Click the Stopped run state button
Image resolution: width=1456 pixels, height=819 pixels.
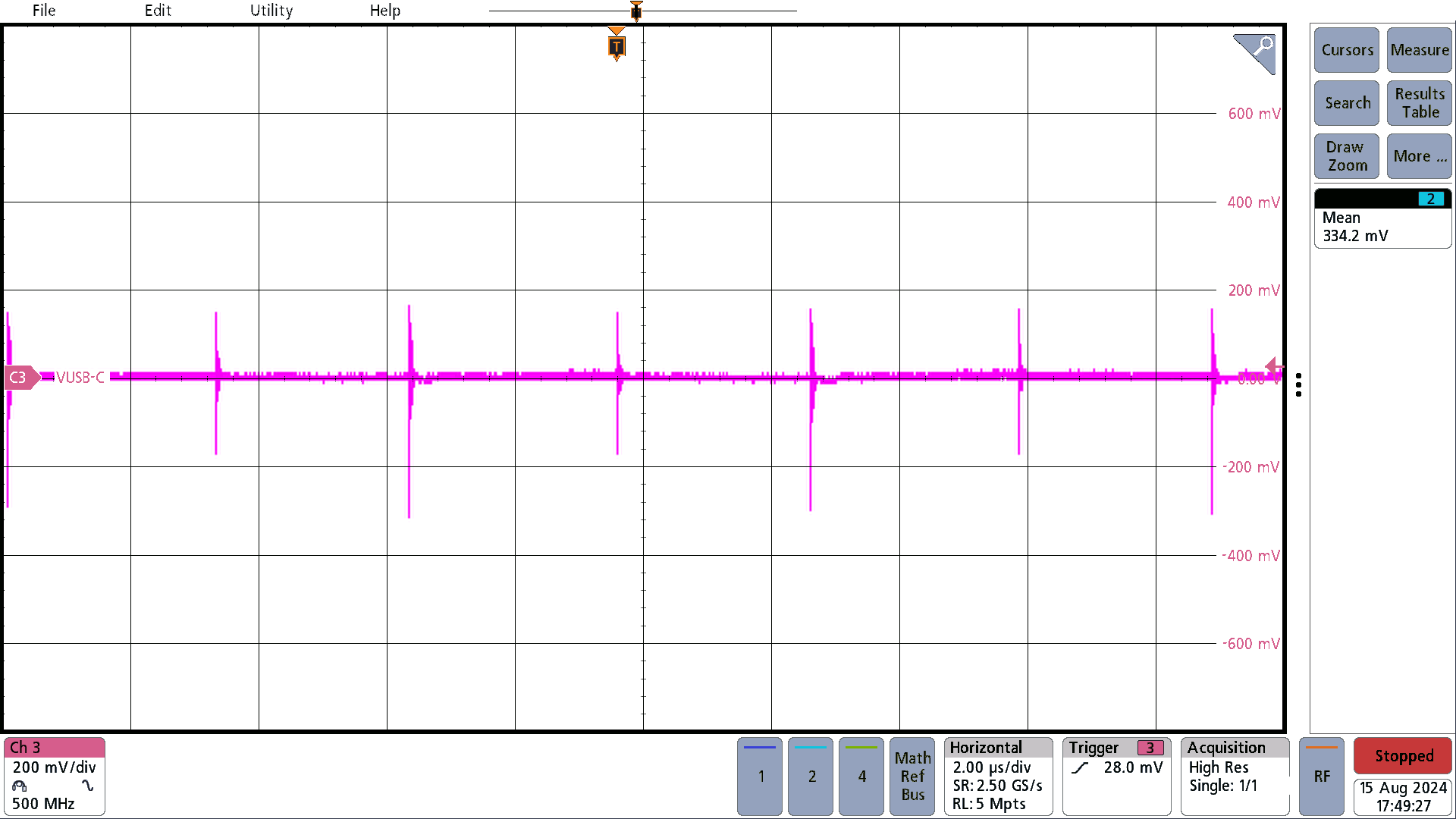(x=1403, y=756)
